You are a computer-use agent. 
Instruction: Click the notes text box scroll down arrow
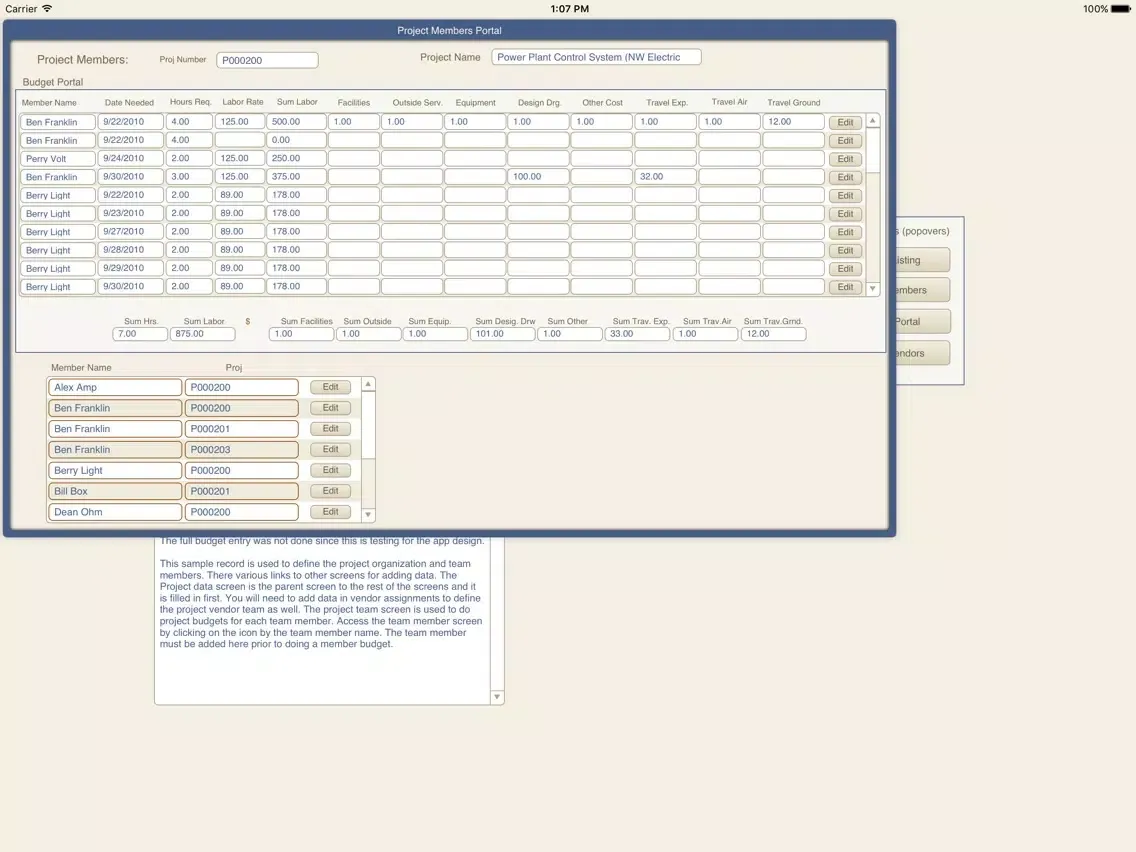point(497,697)
